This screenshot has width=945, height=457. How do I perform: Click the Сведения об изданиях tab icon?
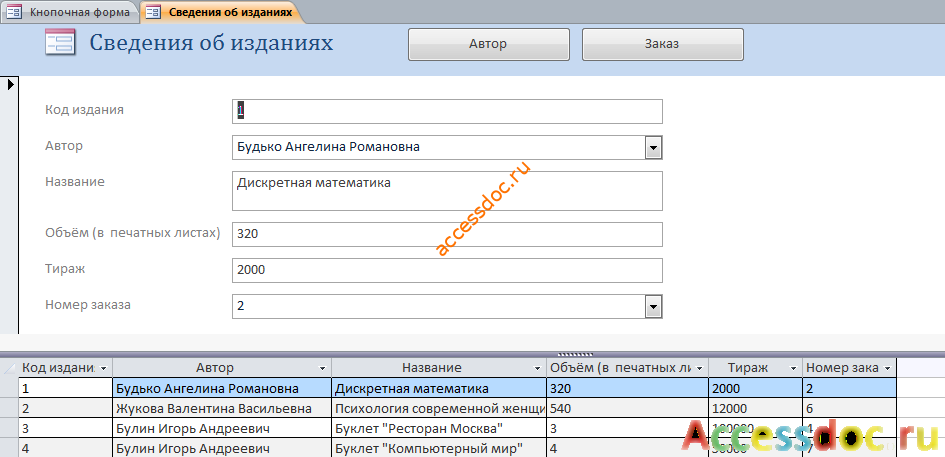pos(154,12)
